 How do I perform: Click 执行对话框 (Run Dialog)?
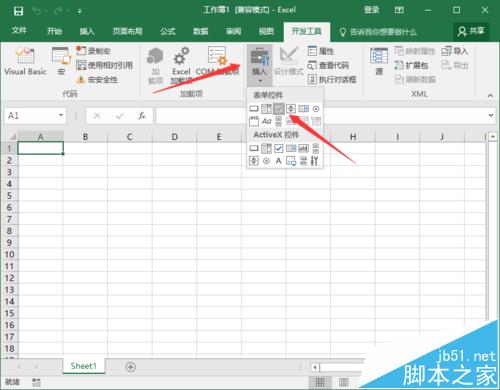click(332, 79)
